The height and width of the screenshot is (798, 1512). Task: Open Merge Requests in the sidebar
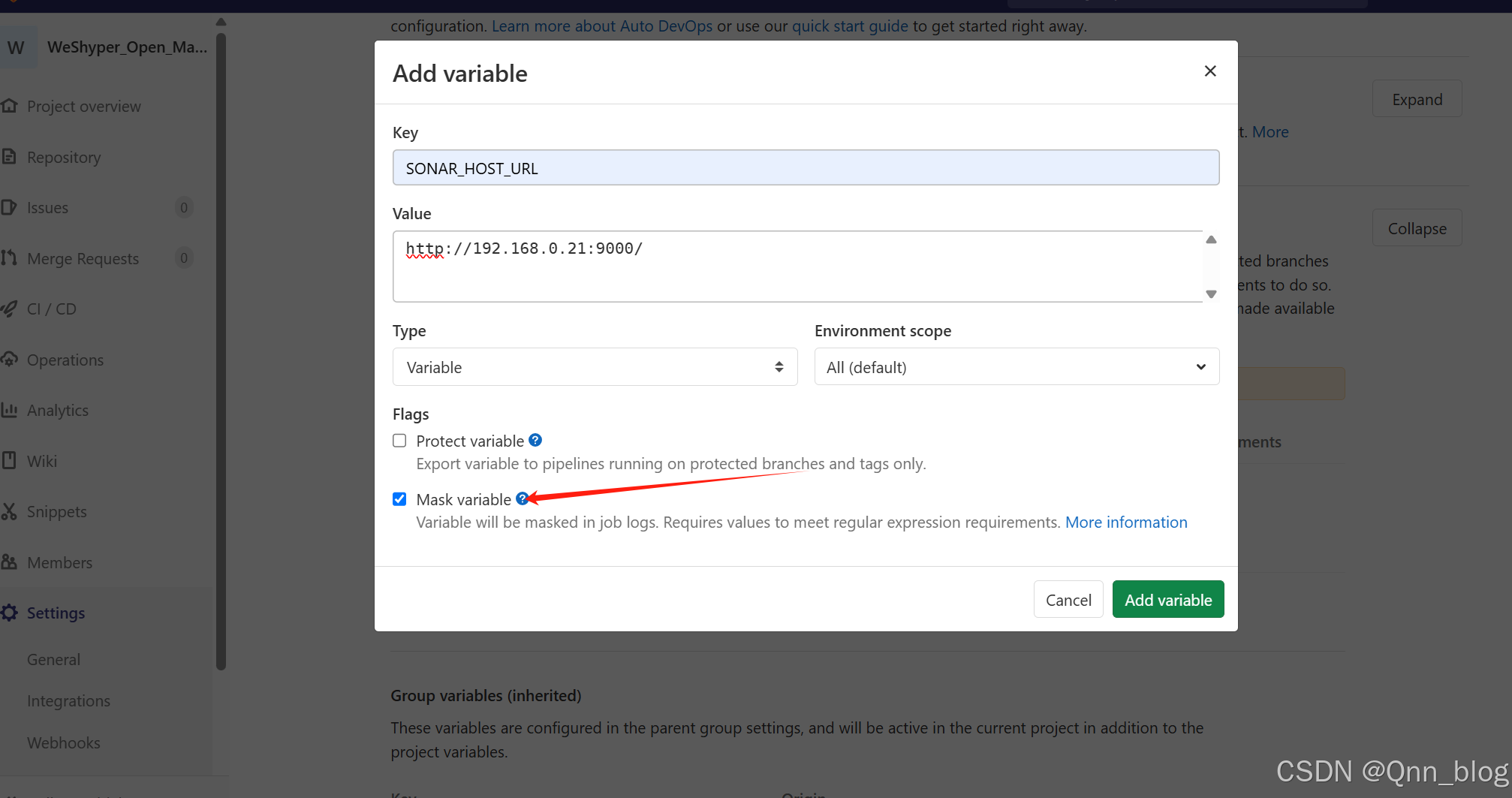(83, 258)
